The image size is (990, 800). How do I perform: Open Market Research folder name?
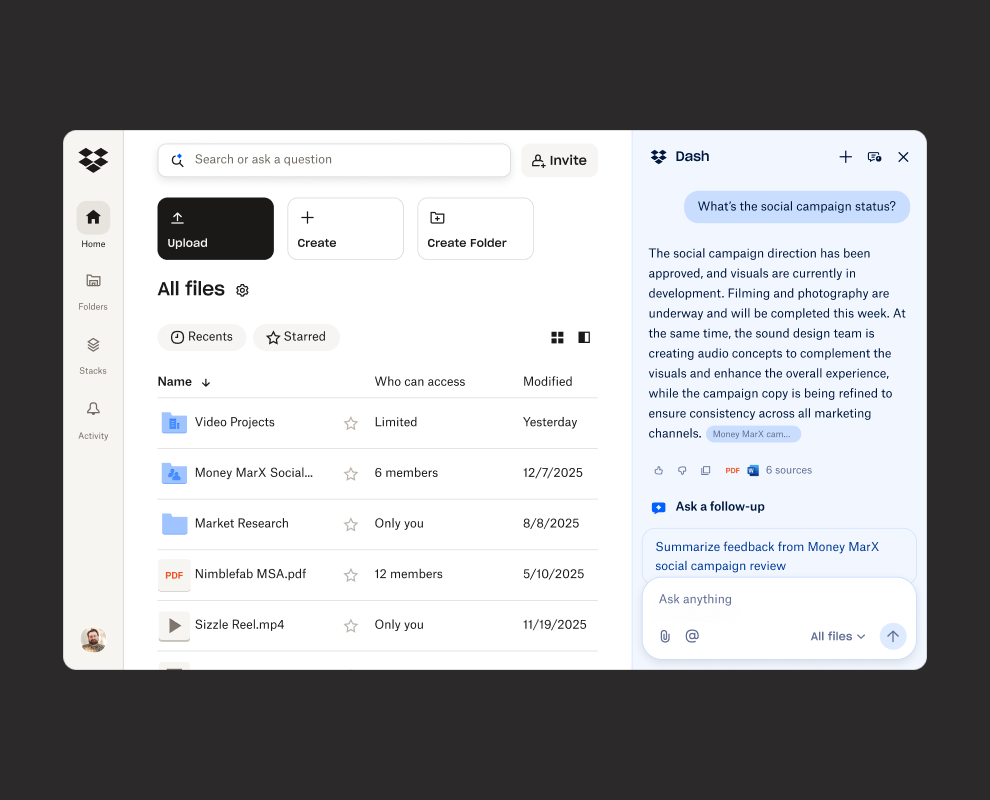(x=241, y=523)
